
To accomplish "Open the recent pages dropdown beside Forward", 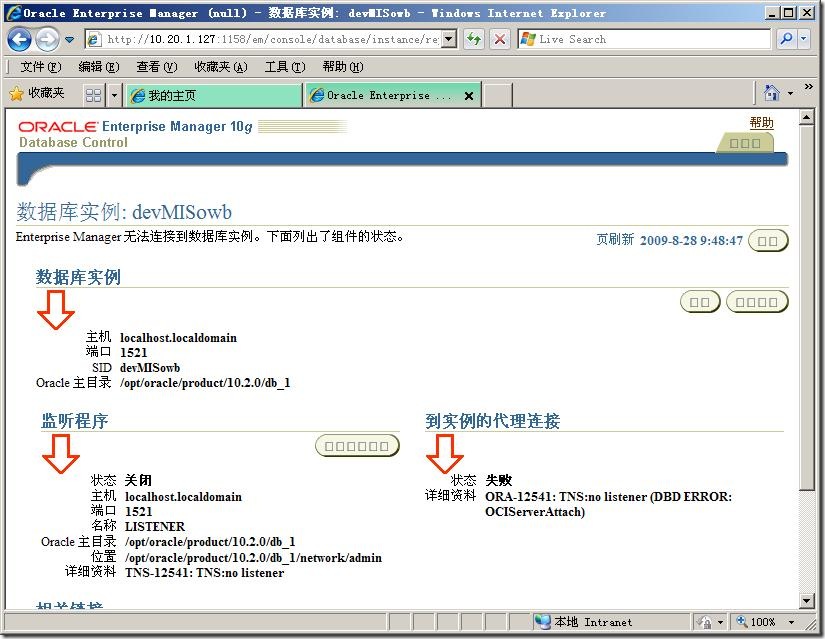I will click(69, 39).
